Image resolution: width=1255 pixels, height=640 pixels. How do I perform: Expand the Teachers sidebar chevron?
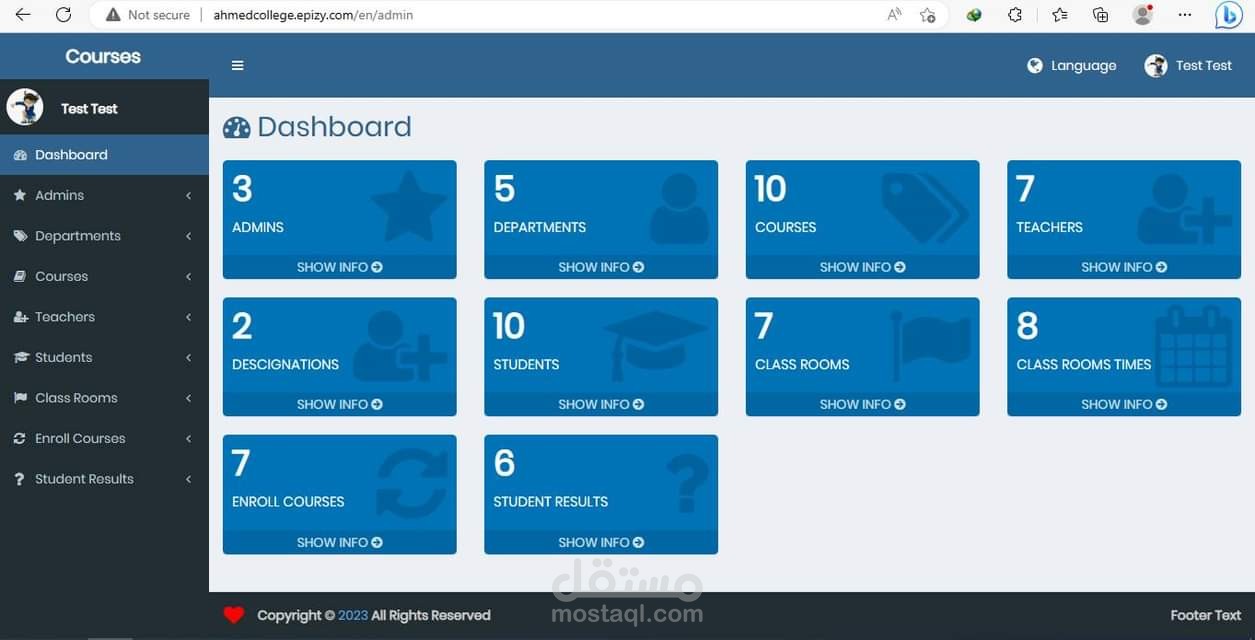click(188, 317)
